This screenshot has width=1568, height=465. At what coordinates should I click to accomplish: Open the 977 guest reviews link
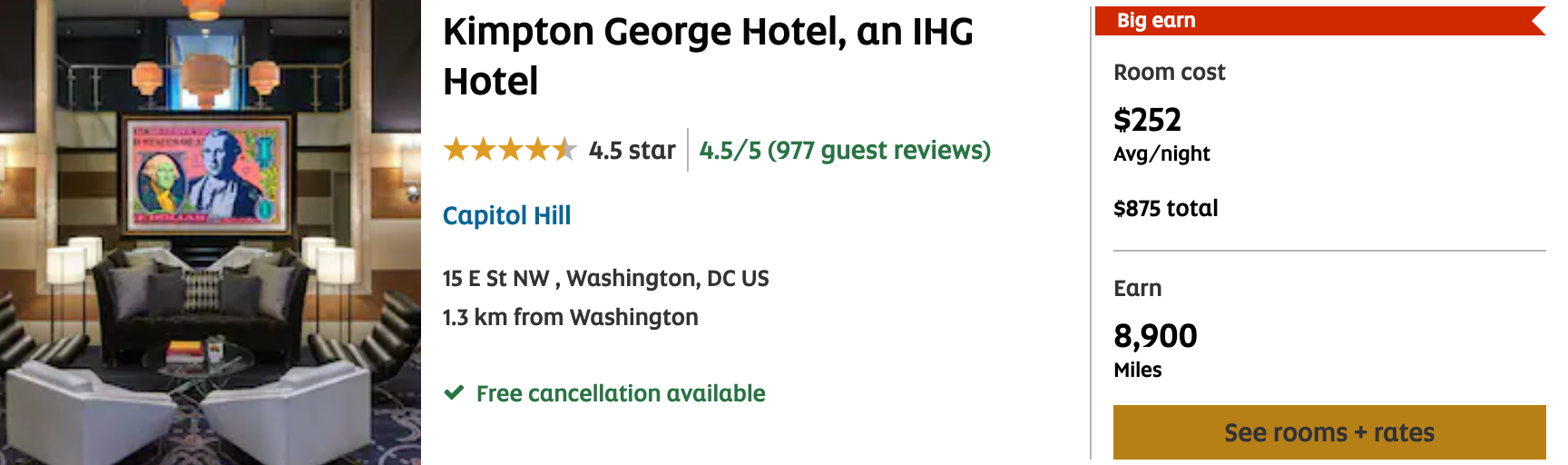coord(844,150)
